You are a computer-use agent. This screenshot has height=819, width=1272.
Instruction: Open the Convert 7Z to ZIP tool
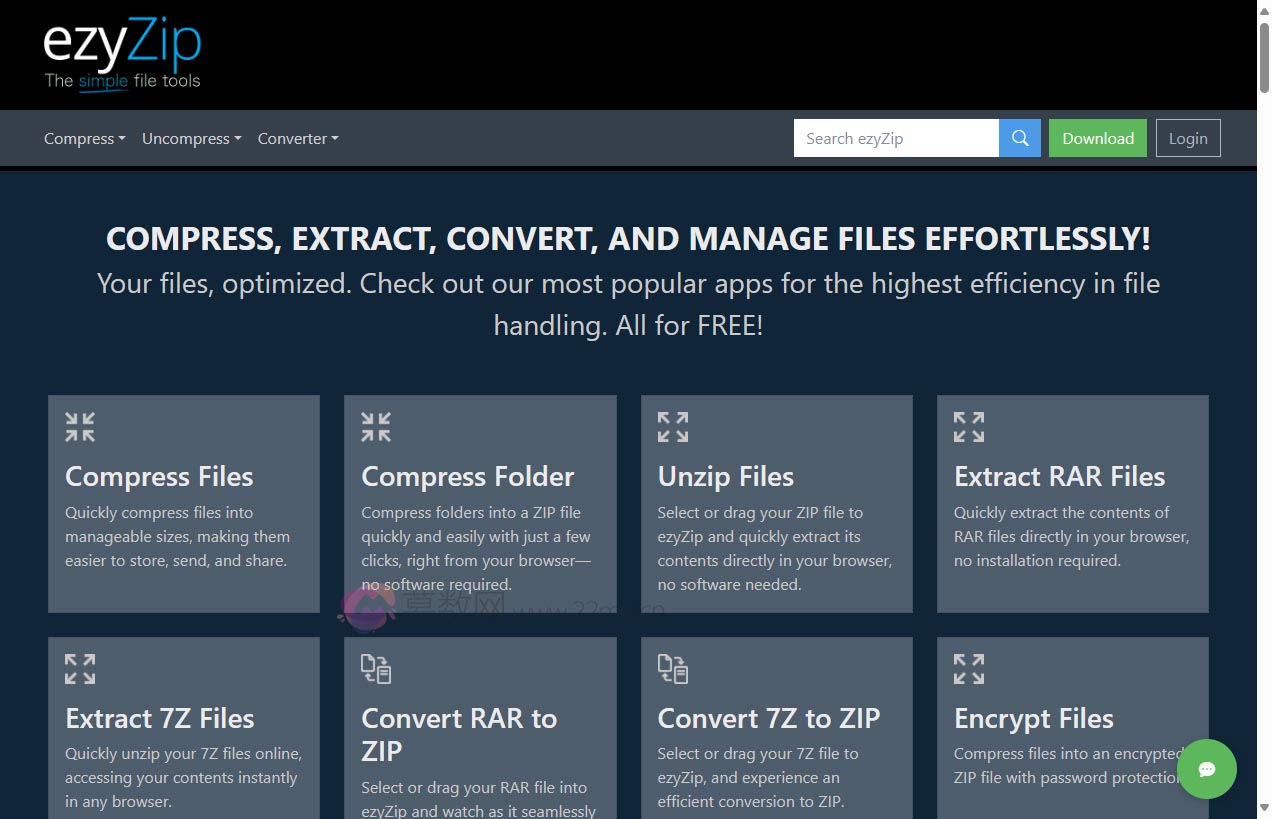[x=768, y=718]
